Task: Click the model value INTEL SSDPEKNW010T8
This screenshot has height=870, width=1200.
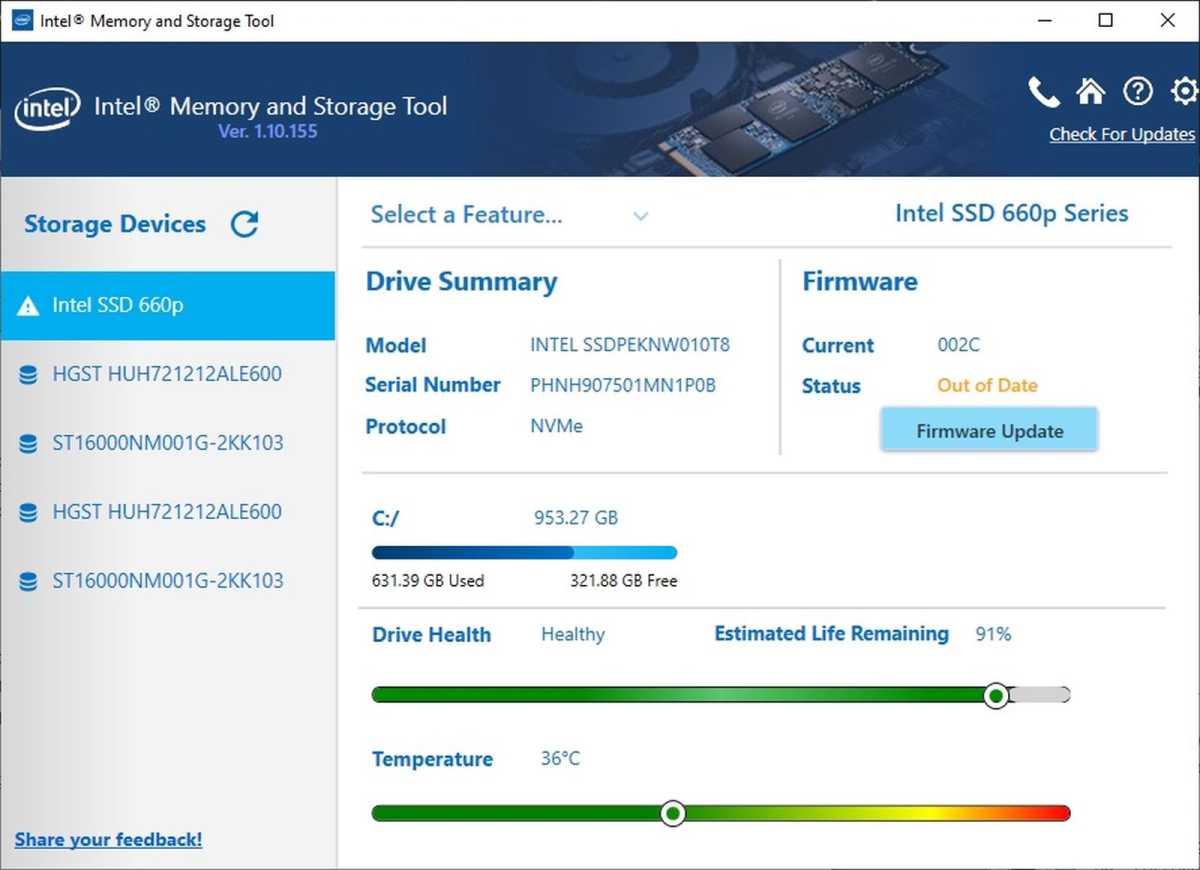Action: tap(630, 346)
